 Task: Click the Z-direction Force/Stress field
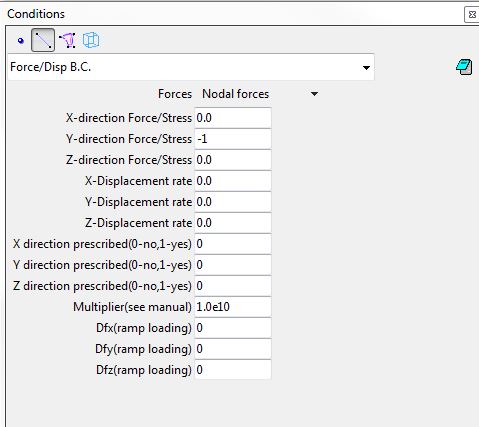[x=233, y=160]
